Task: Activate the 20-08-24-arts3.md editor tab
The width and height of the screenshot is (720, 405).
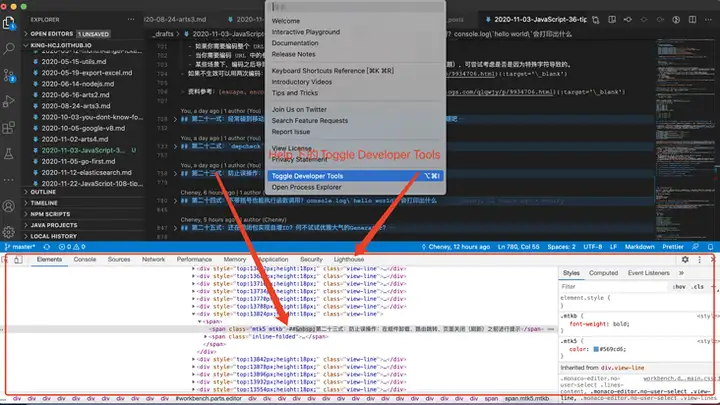Action: click(175, 20)
